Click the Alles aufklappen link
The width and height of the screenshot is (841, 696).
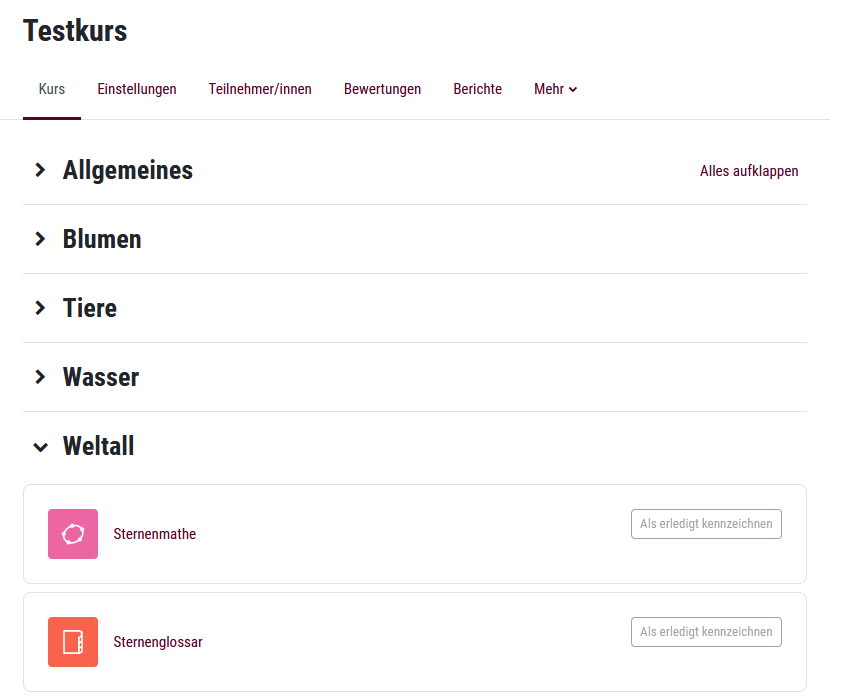tap(749, 171)
